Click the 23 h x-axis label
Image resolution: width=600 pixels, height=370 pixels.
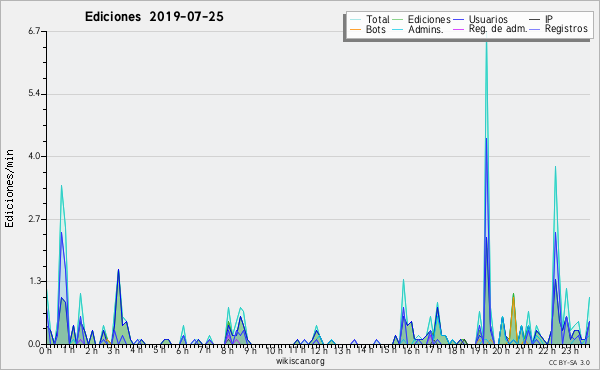(570, 351)
